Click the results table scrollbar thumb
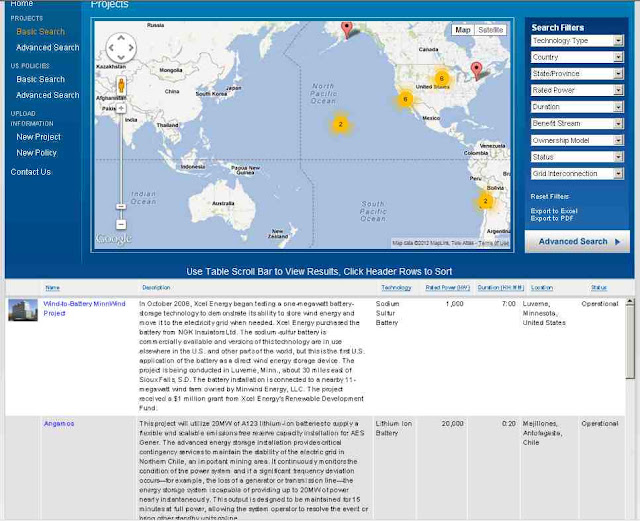640x521 pixels. (x=630, y=343)
